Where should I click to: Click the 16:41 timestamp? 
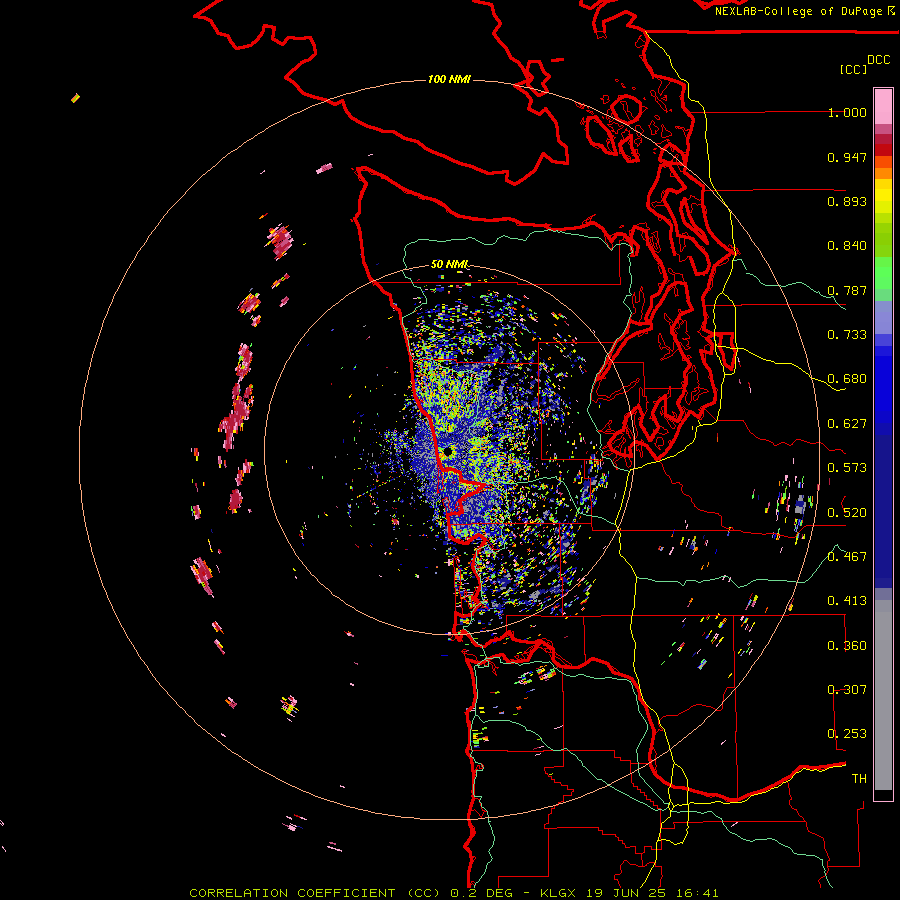(697, 893)
